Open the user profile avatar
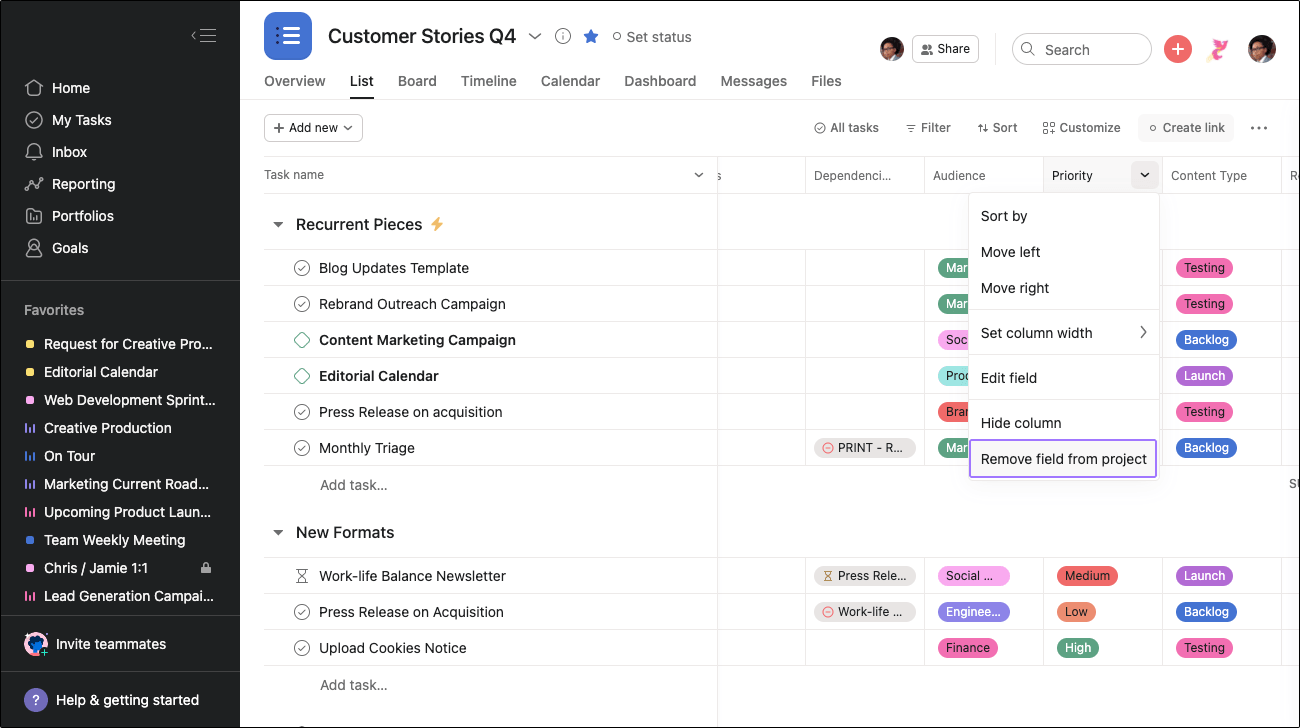Screen dimensions: 1300x728 1262,49
